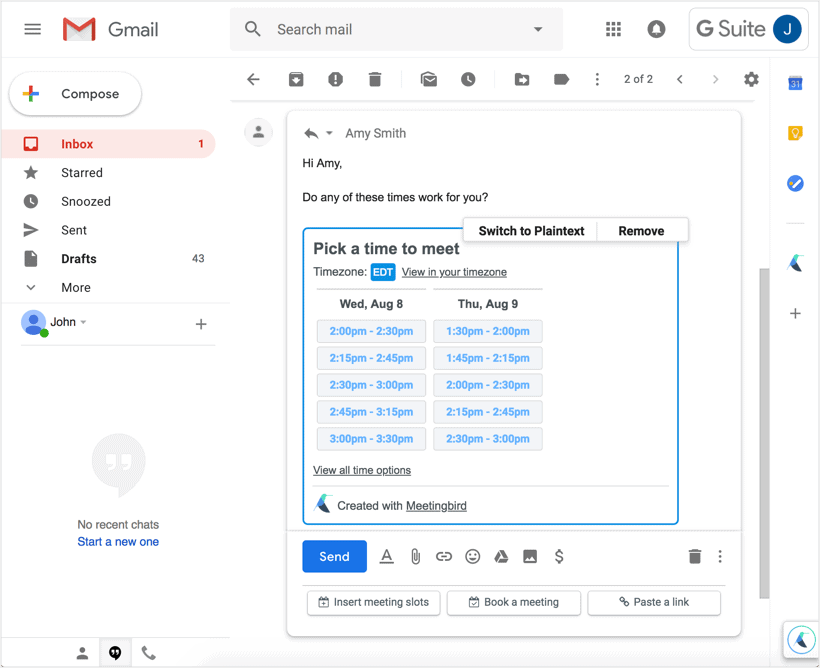Screen dimensions: 820x668
Task: Expand the reply type dropdown arrow
Action: [x=329, y=133]
